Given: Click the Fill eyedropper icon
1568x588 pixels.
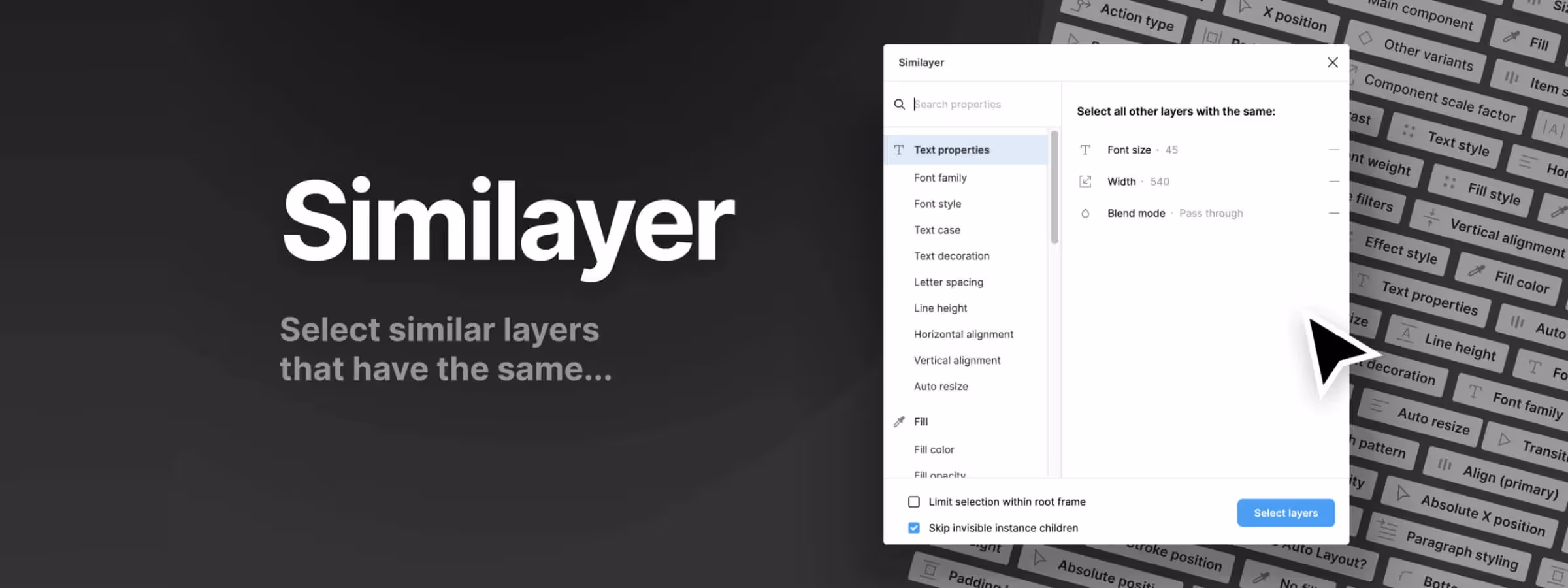Looking at the screenshot, I should [899, 422].
